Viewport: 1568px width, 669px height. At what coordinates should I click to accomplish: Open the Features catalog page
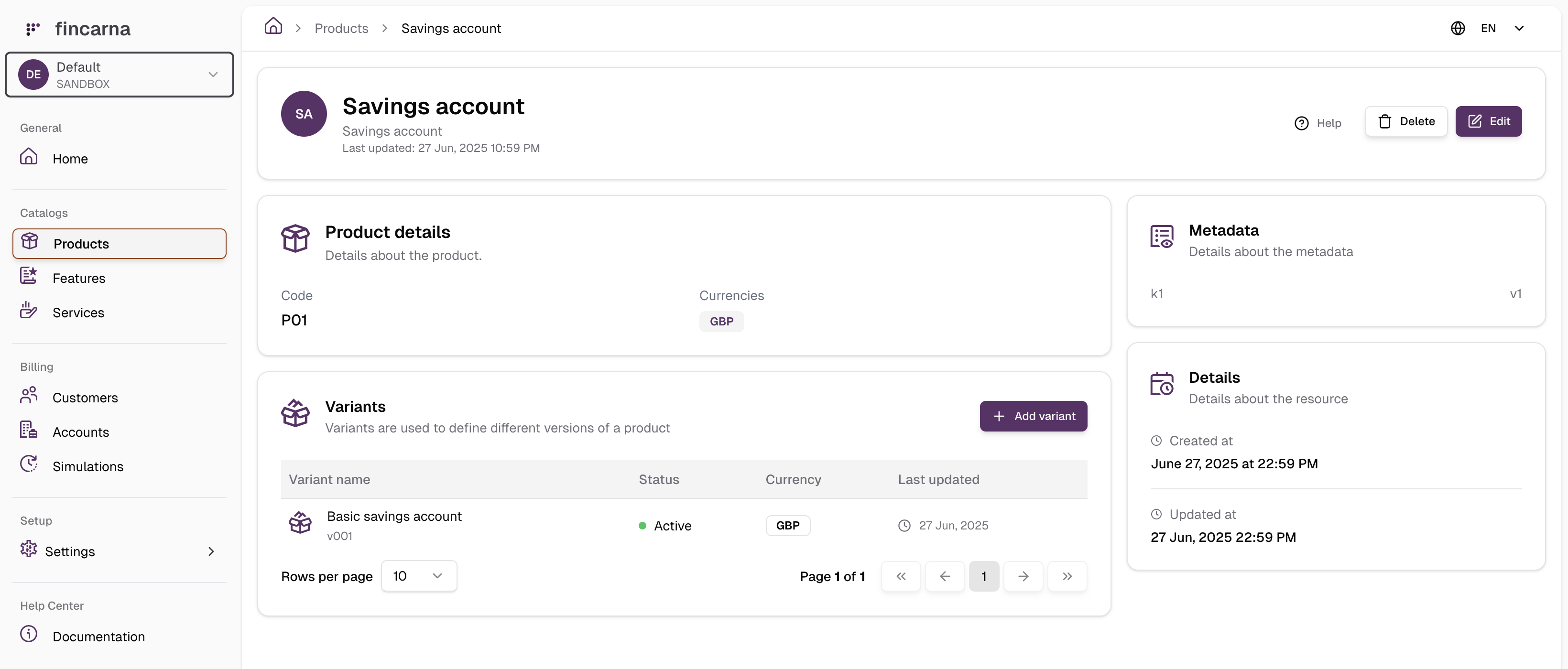[120, 278]
